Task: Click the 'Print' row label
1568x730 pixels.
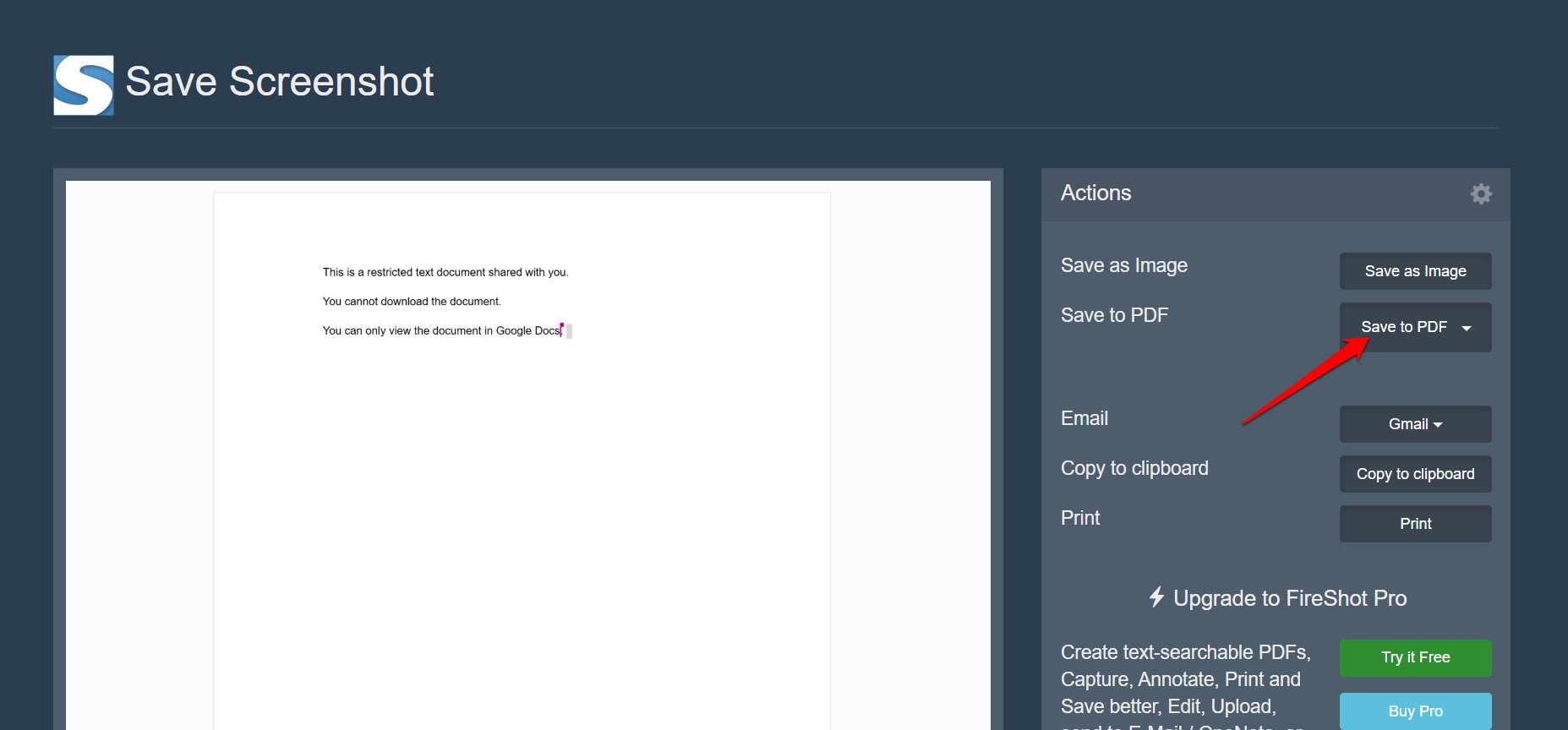Action: (1080, 518)
